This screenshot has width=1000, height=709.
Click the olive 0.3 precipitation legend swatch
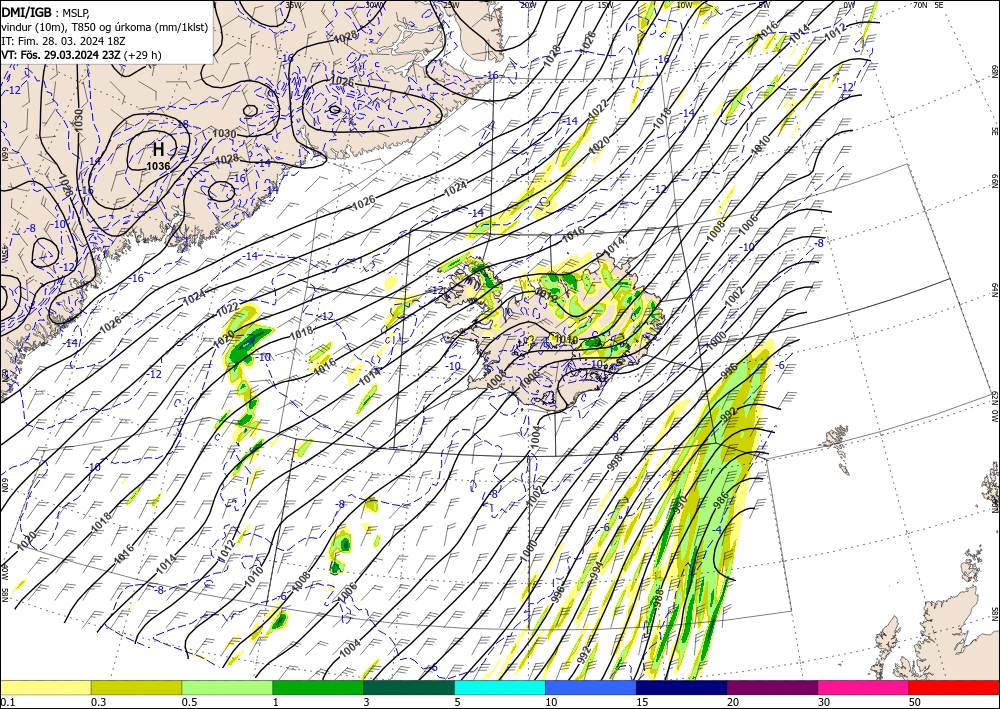(136, 687)
